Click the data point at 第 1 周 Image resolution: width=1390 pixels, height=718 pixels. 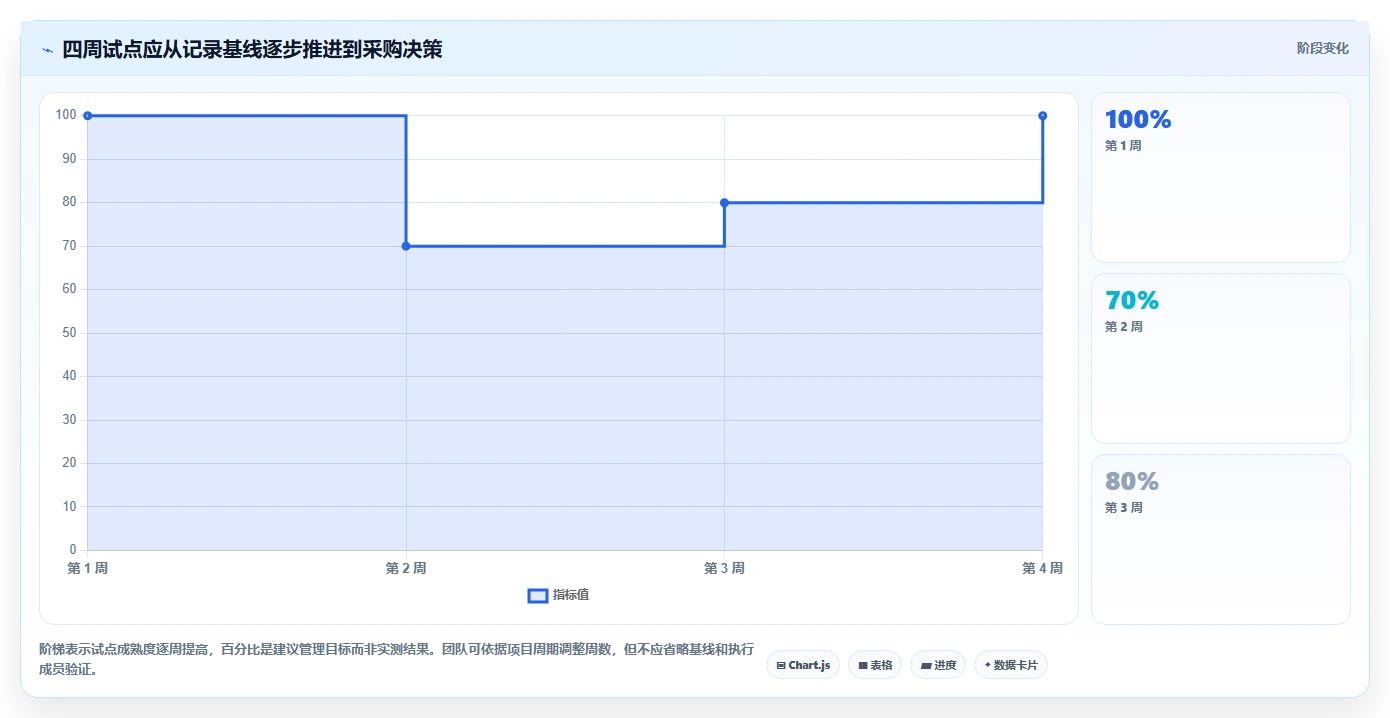[x=88, y=116]
